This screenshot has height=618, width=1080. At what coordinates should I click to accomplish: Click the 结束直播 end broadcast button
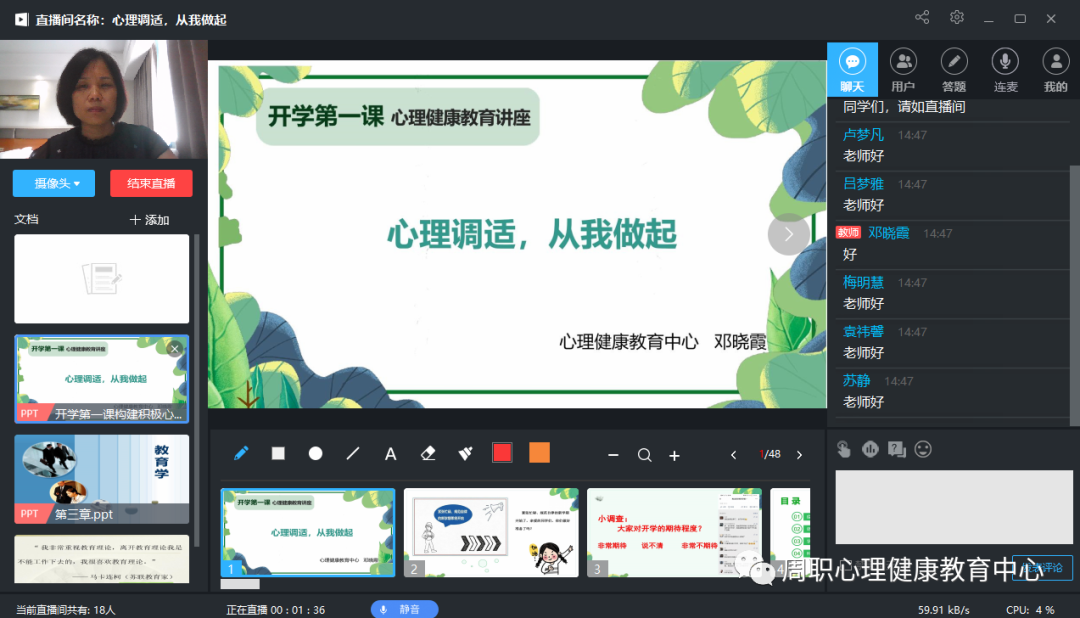tap(151, 183)
